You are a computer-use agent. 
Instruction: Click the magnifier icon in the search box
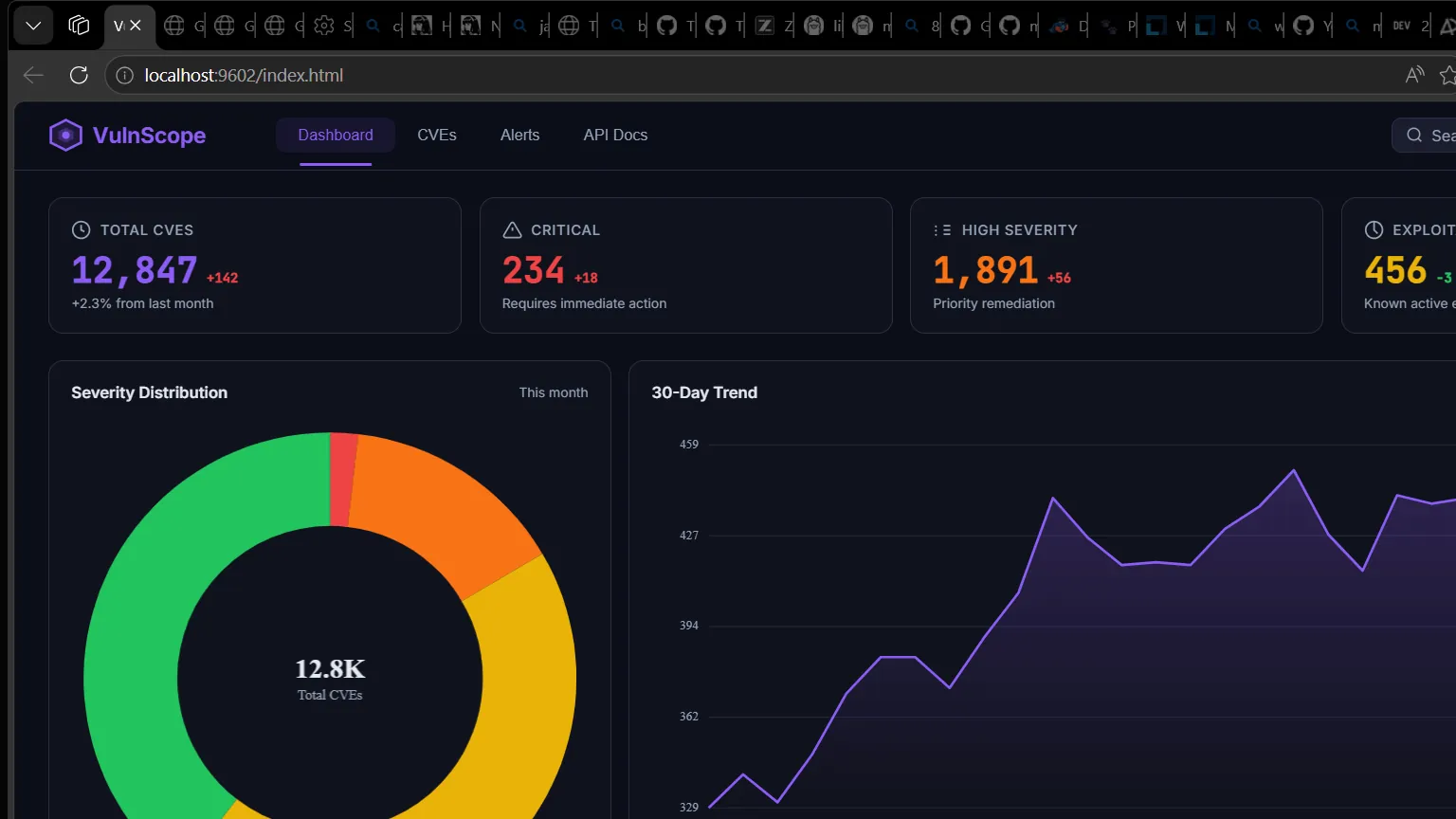tap(1414, 136)
